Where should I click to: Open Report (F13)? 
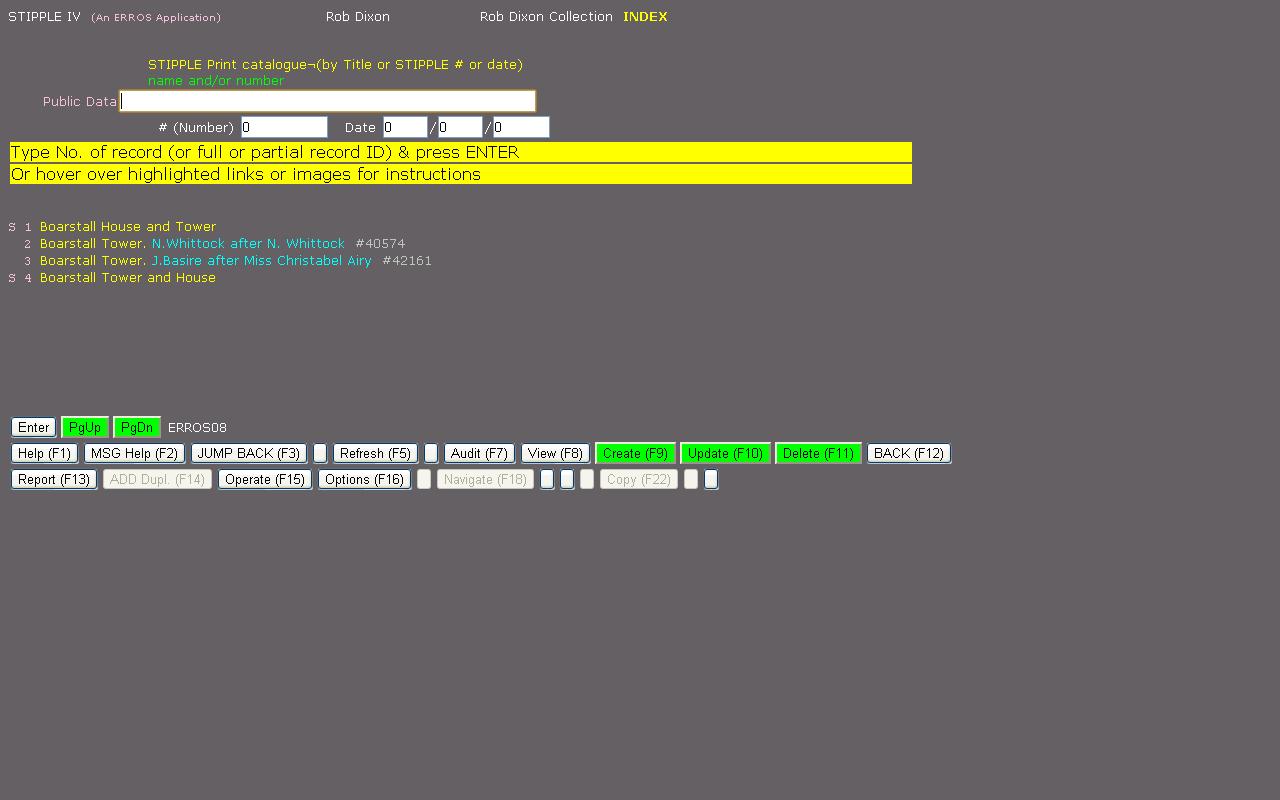click(54, 479)
